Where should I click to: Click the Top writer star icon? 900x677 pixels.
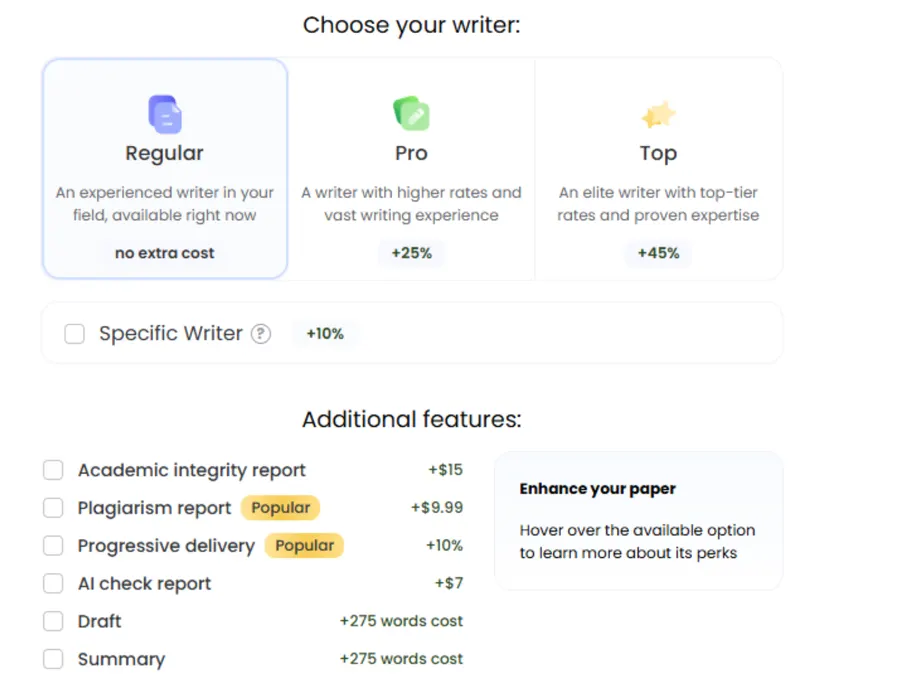coord(658,115)
